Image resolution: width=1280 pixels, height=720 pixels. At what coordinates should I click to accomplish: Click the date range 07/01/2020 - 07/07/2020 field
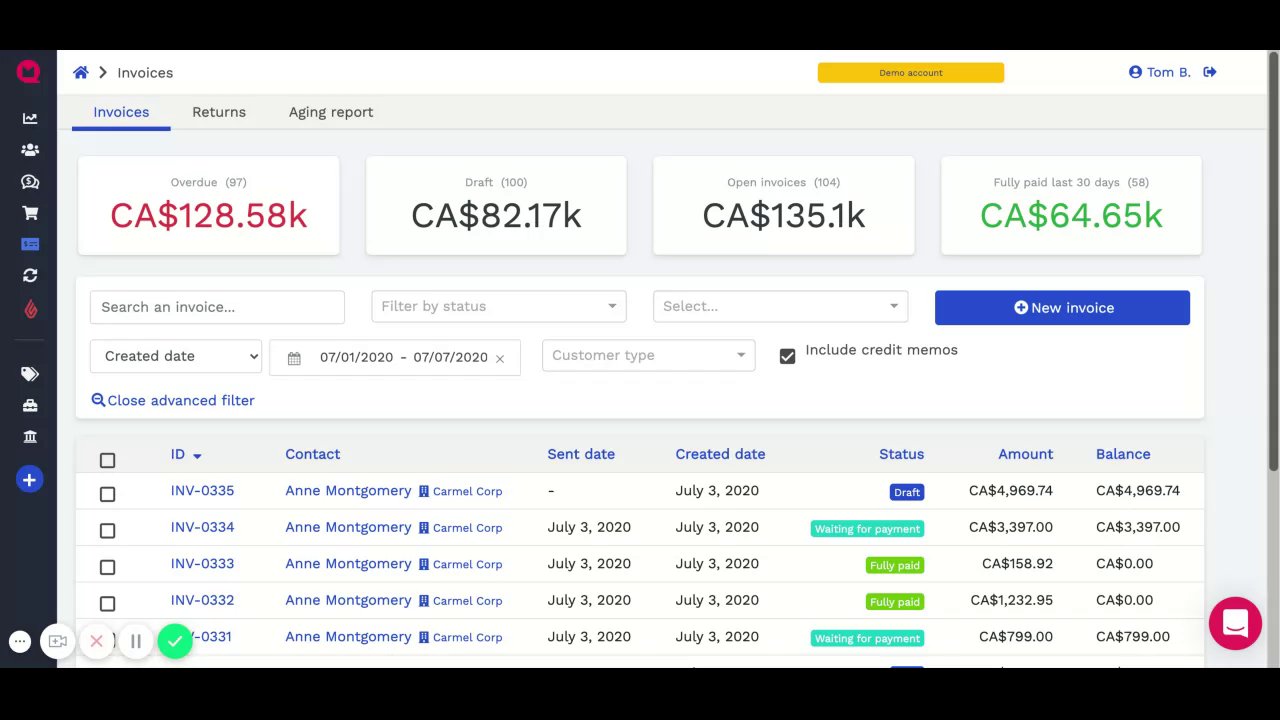coord(396,357)
